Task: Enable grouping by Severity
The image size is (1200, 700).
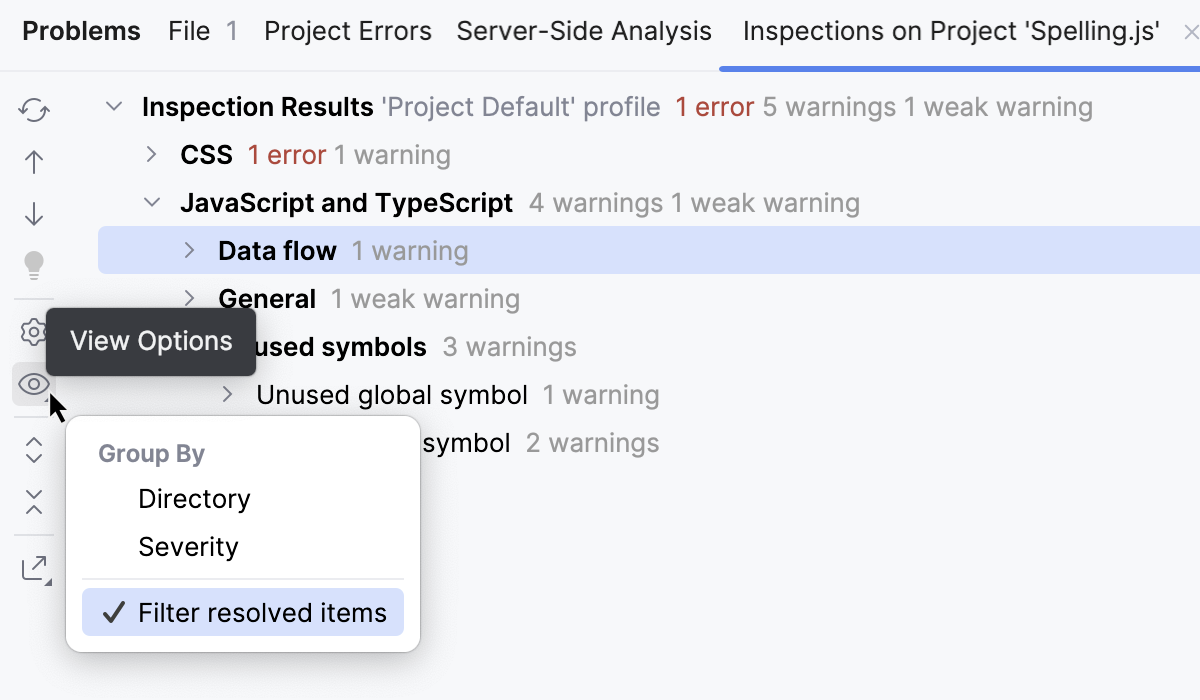Action: (188, 547)
